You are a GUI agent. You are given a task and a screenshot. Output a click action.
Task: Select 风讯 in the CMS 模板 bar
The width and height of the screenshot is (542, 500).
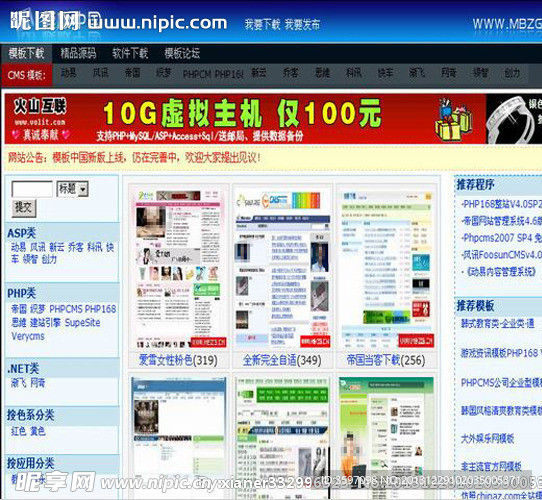tap(100, 73)
